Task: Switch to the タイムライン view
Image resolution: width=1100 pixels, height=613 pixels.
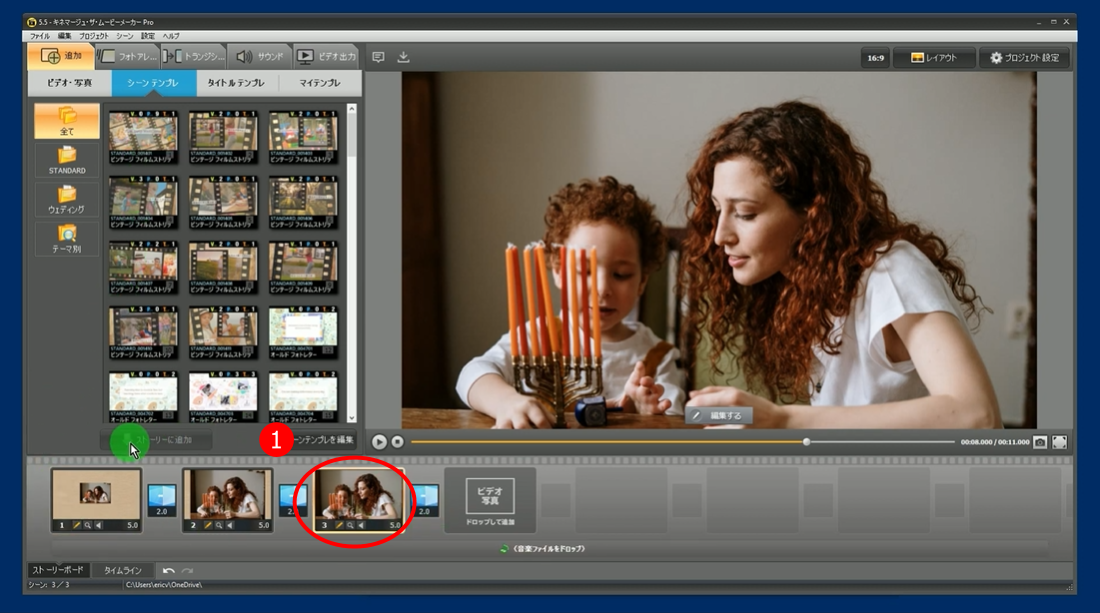Action: click(x=123, y=570)
